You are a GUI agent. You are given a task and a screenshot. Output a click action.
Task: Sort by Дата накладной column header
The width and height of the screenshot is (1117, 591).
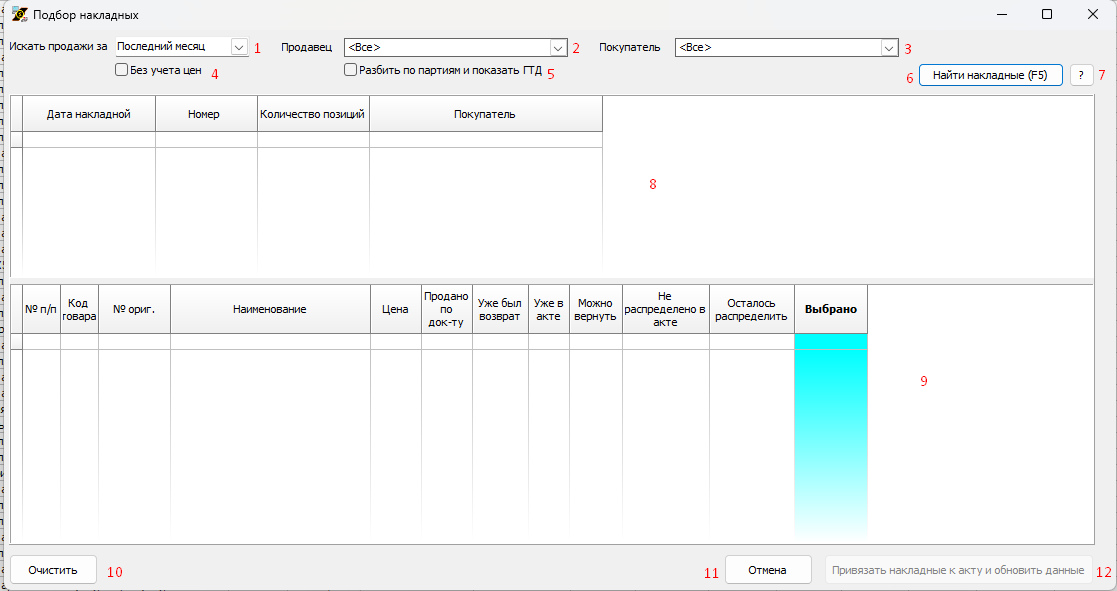tap(89, 114)
